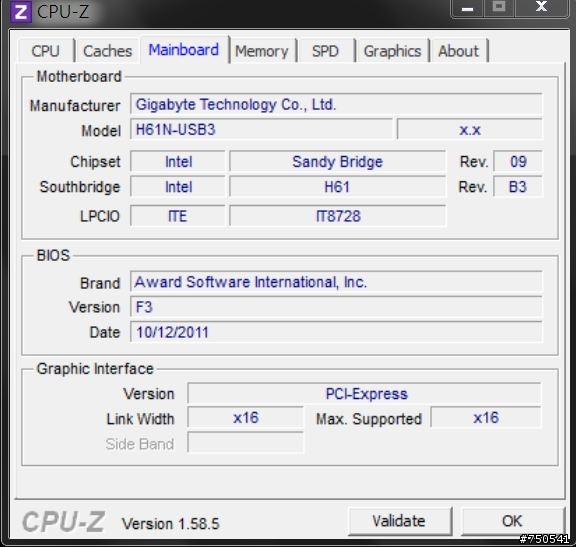Click the Southbridge Rev. value B3
Viewport: 576px width, 547px height.
coord(518,187)
